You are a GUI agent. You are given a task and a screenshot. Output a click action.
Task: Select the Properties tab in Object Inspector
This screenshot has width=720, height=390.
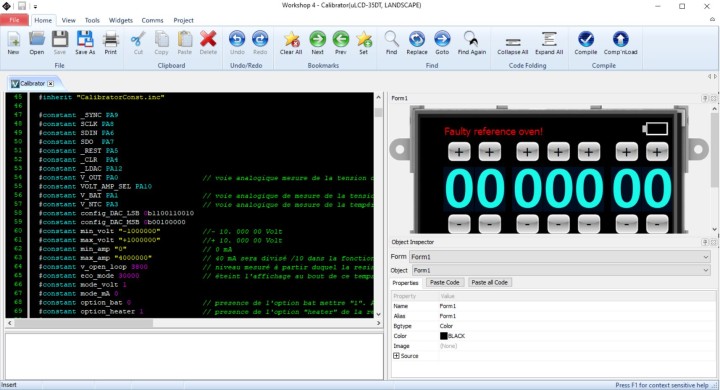(x=405, y=283)
